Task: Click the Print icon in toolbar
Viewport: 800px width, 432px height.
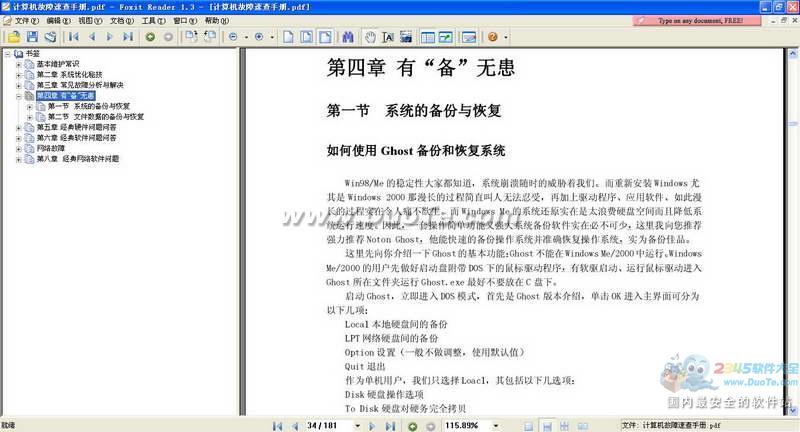Action: (x=48, y=37)
